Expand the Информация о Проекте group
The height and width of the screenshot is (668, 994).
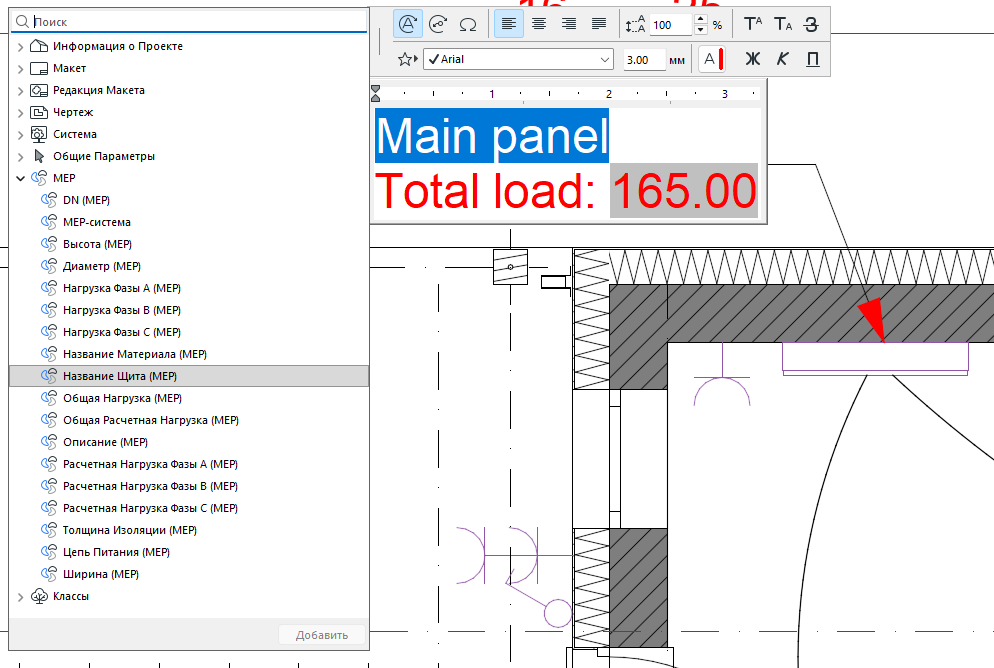point(20,47)
